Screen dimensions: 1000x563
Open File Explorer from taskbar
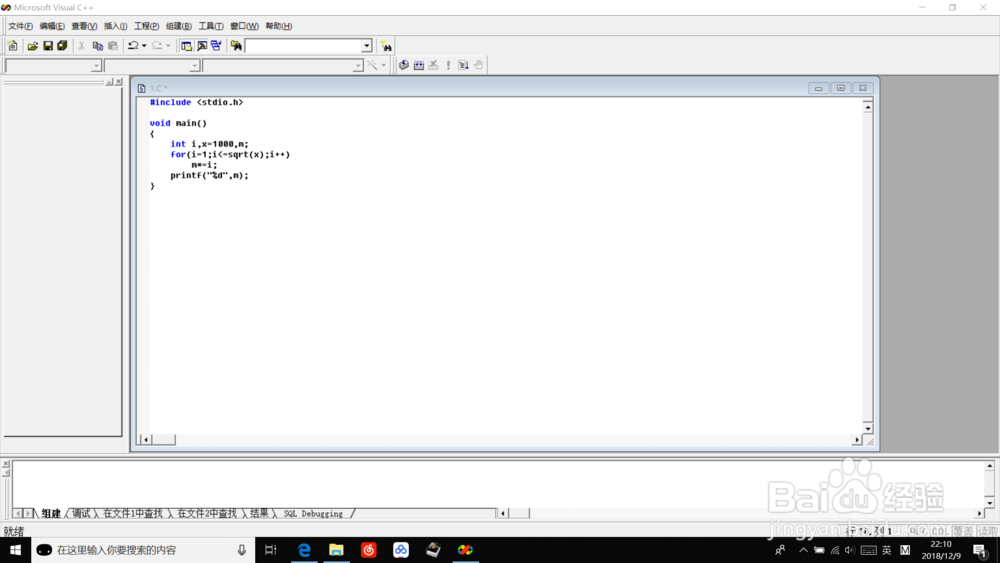point(336,550)
